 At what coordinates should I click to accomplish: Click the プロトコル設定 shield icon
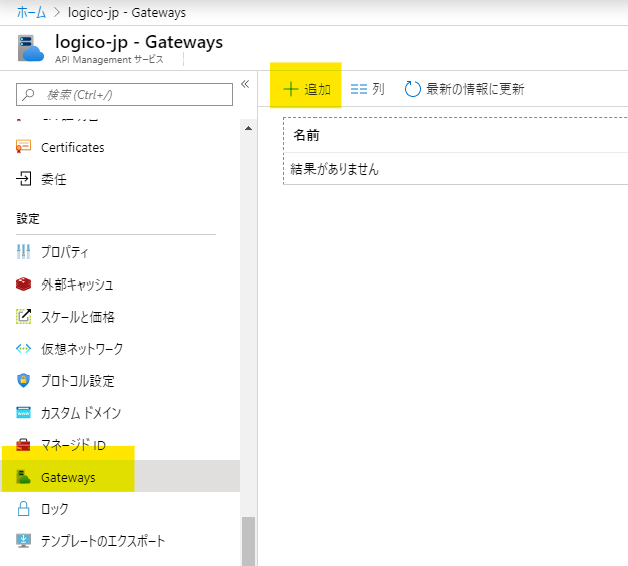coord(24,381)
